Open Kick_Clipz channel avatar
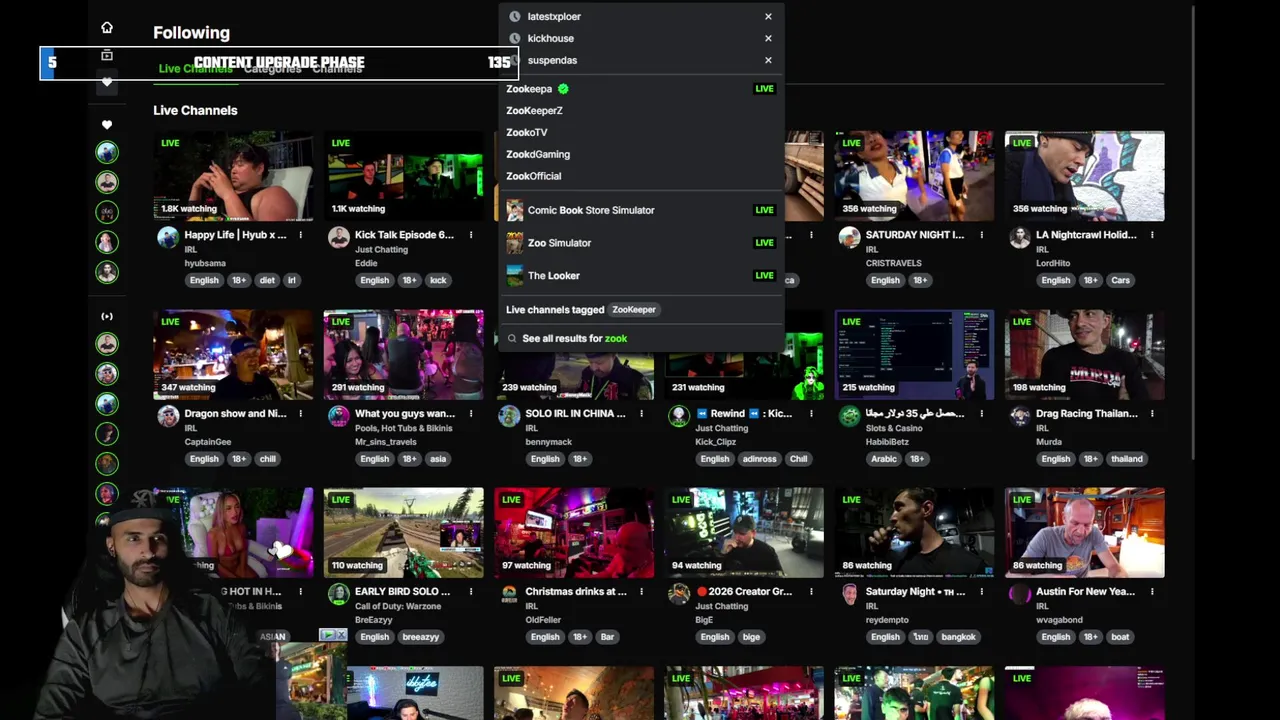 point(679,415)
